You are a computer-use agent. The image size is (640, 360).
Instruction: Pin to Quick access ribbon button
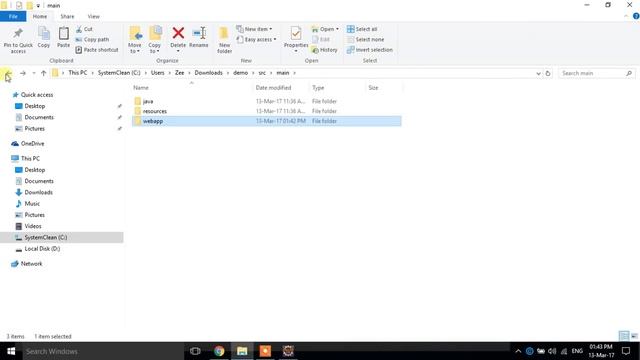tap(18, 40)
